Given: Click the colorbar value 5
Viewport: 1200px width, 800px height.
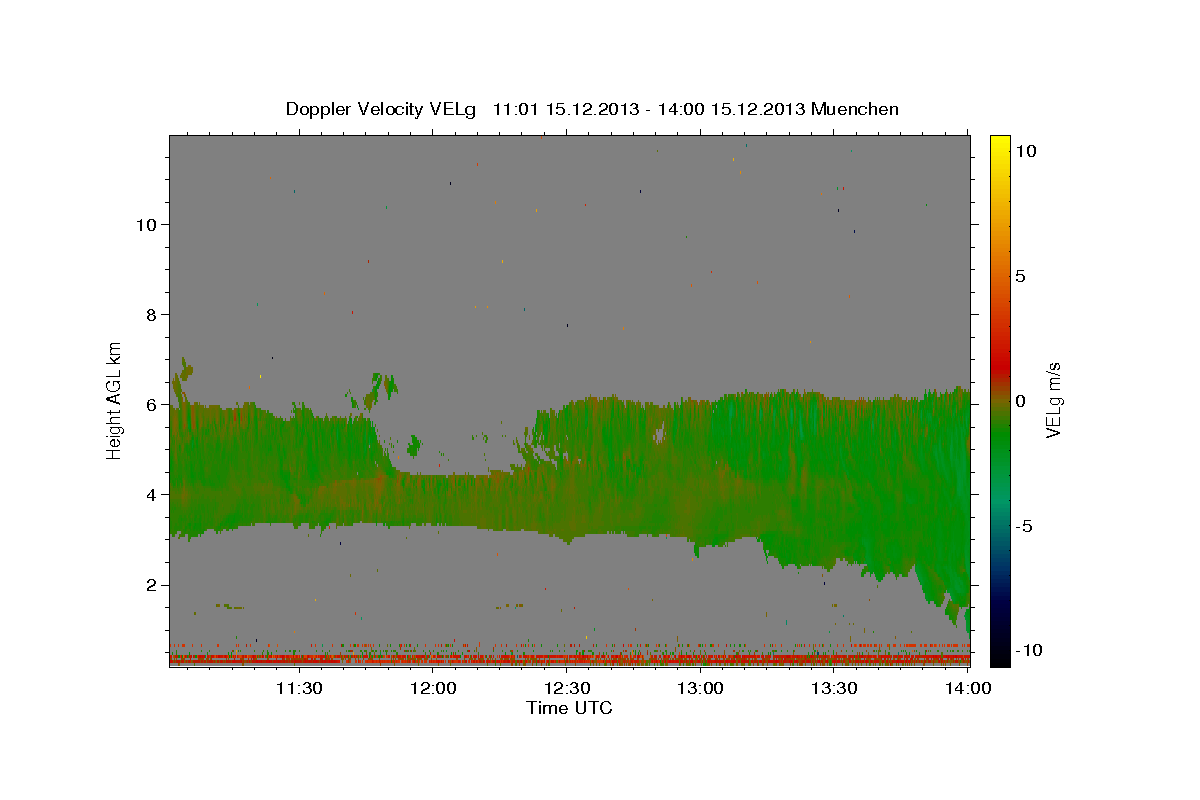Looking at the screenshot, I should pos(1020,276).
